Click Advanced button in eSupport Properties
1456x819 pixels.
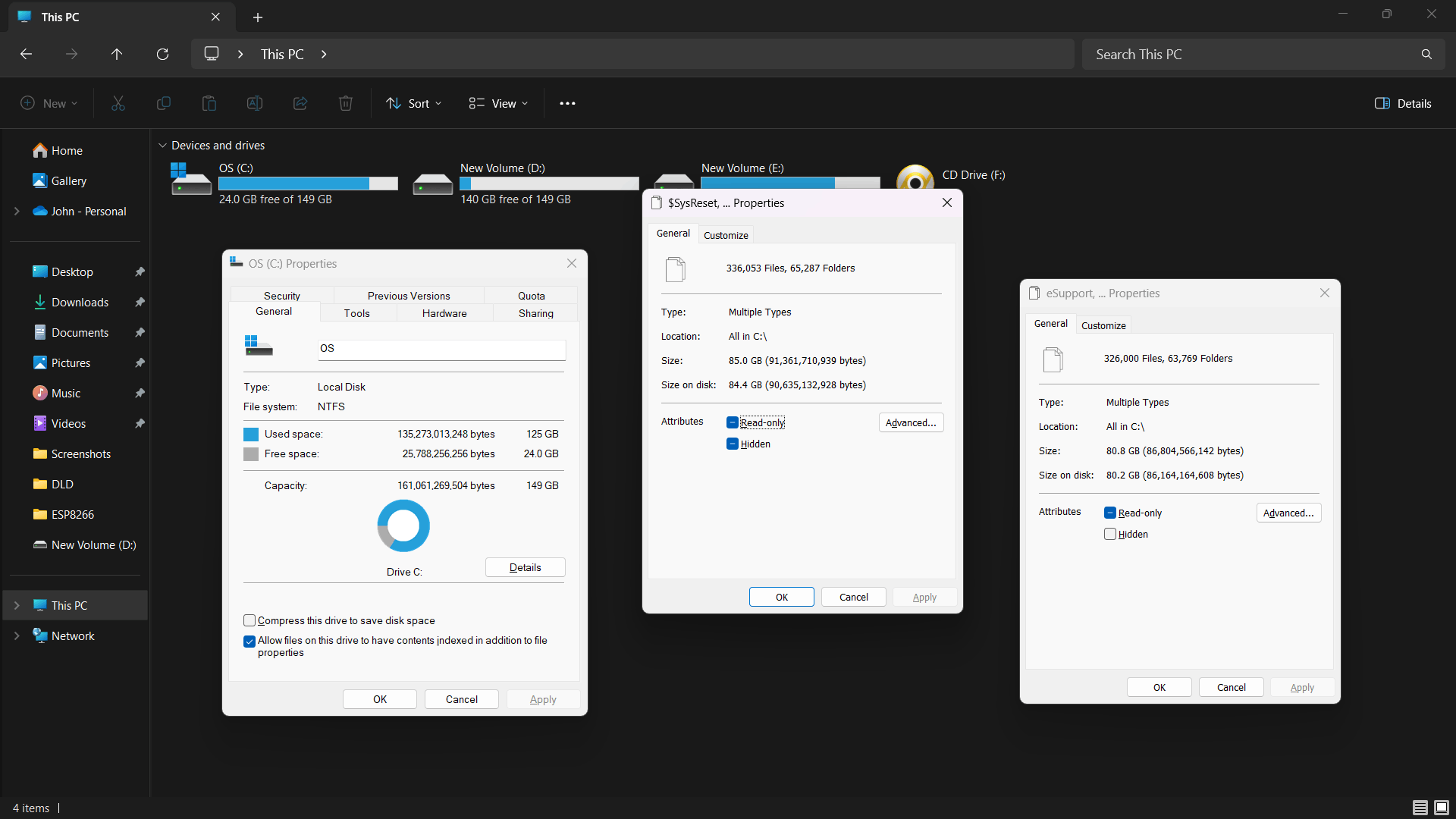(x=1288, y=513)
